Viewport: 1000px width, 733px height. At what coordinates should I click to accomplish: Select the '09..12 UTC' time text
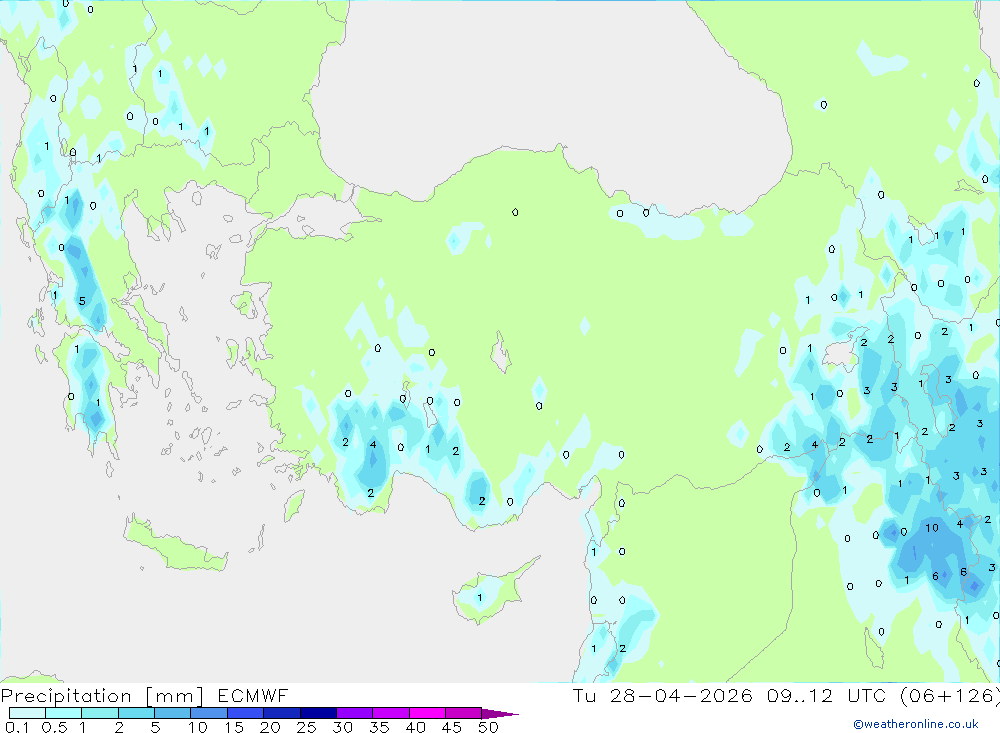[x=829, y=696]
